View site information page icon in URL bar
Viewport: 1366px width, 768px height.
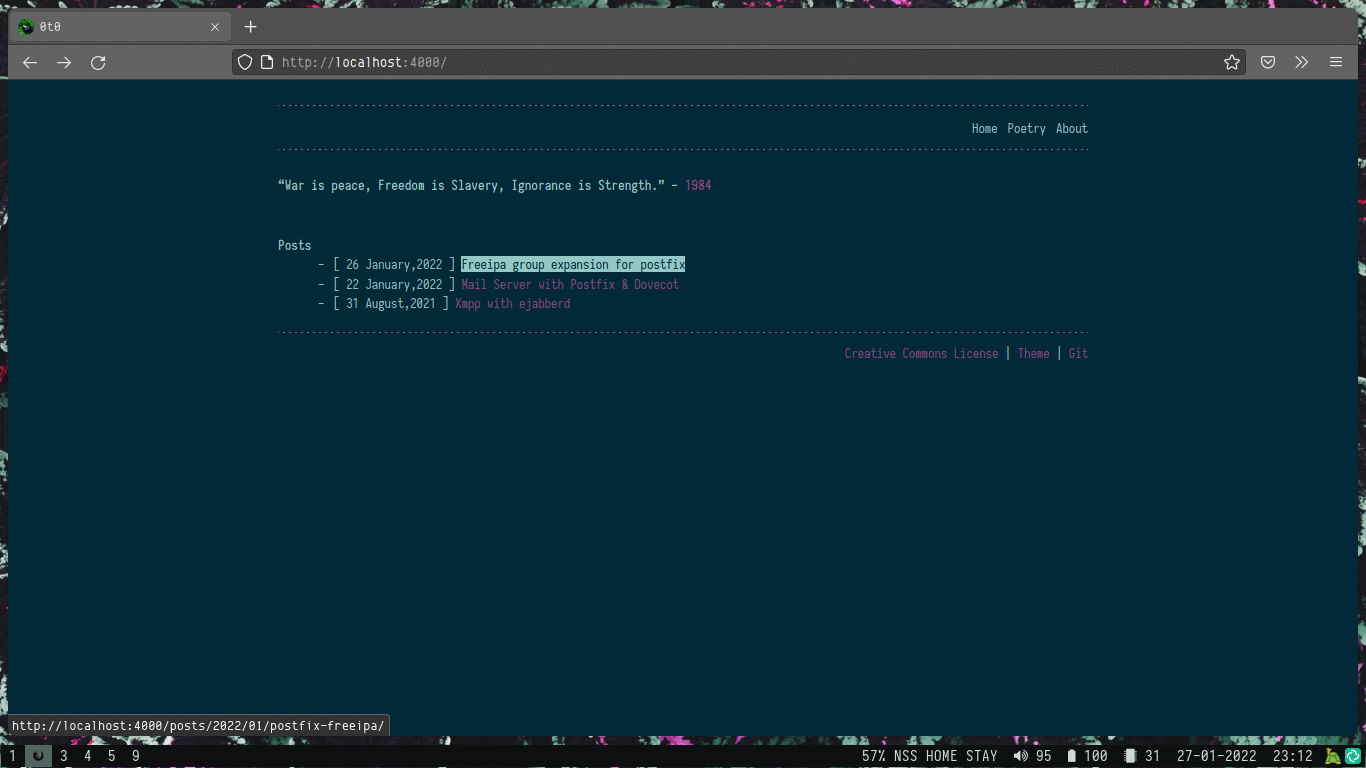point(267,62)
